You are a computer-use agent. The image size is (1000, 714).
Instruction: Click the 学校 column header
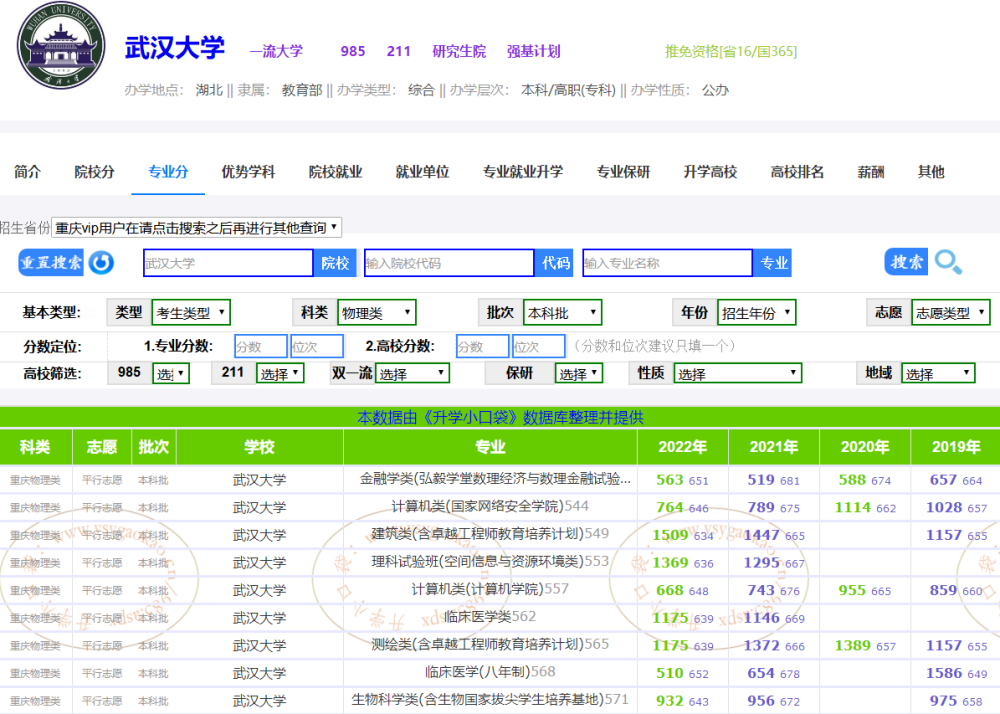tap(259, 447)
